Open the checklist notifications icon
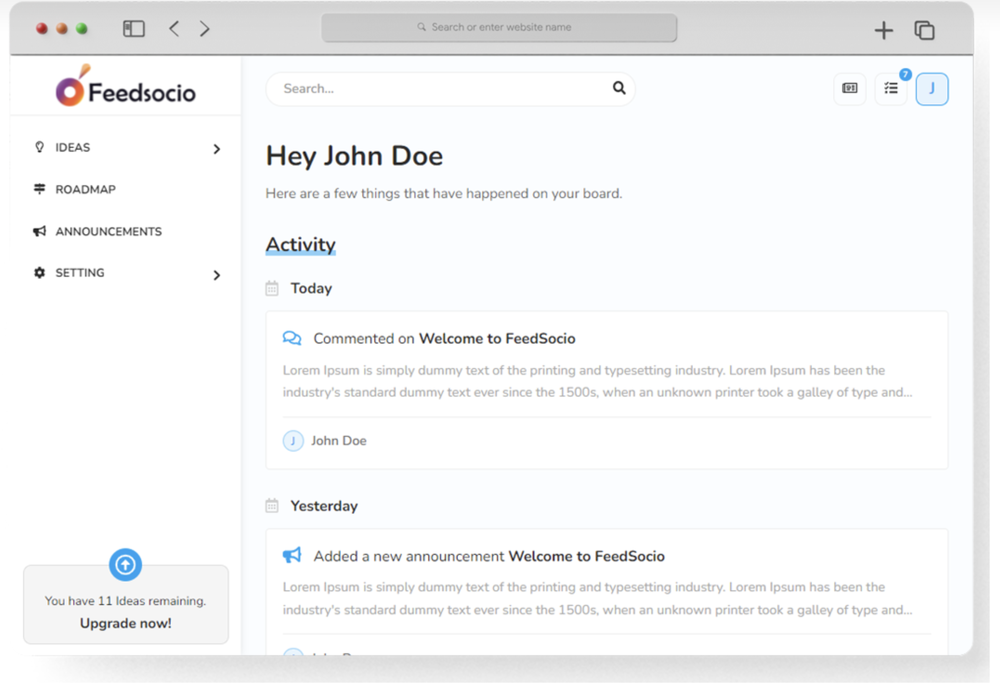1000x685 pixels. click(x=891, y=89)
